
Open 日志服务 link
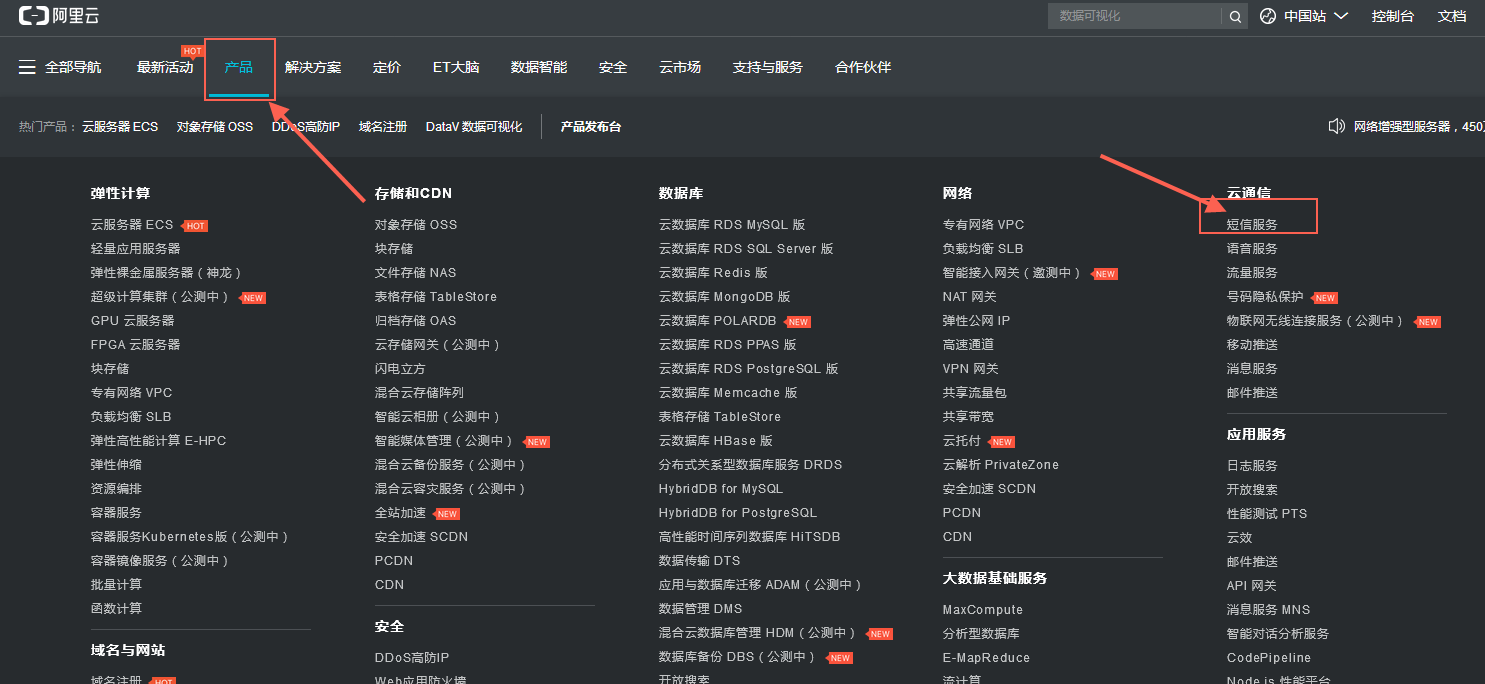point(1252,466)
